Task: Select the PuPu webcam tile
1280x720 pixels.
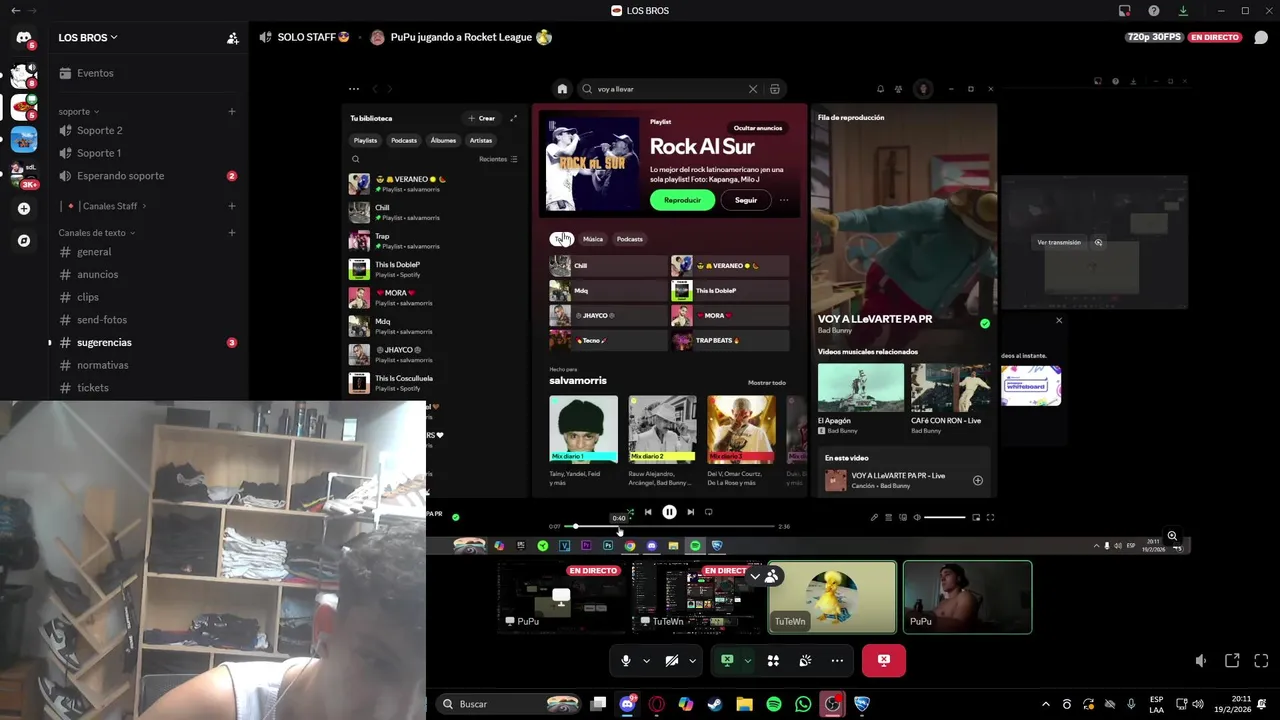Action: 967,597
